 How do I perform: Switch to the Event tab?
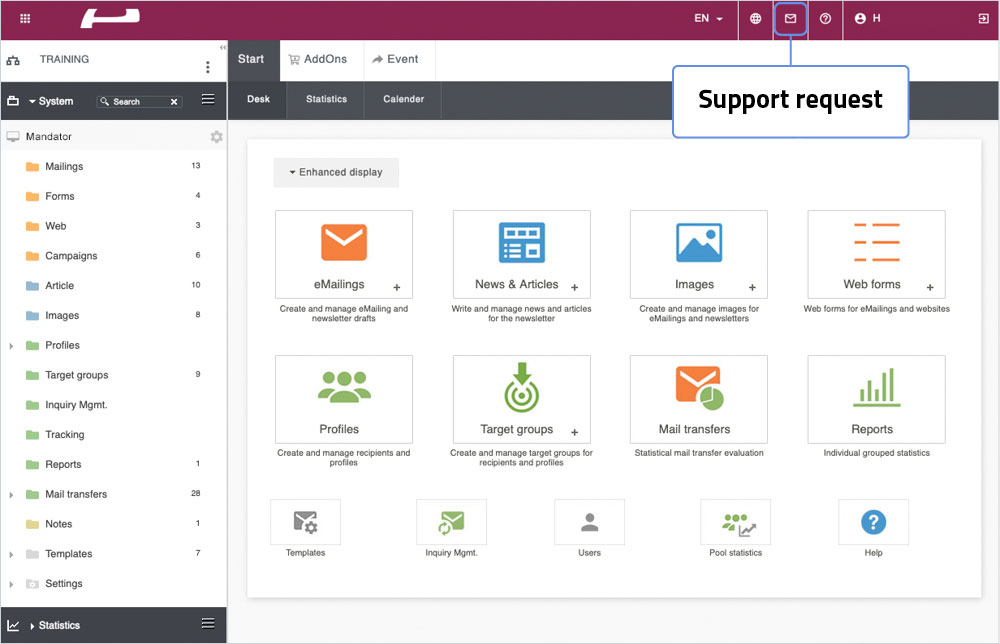point(399,60)
